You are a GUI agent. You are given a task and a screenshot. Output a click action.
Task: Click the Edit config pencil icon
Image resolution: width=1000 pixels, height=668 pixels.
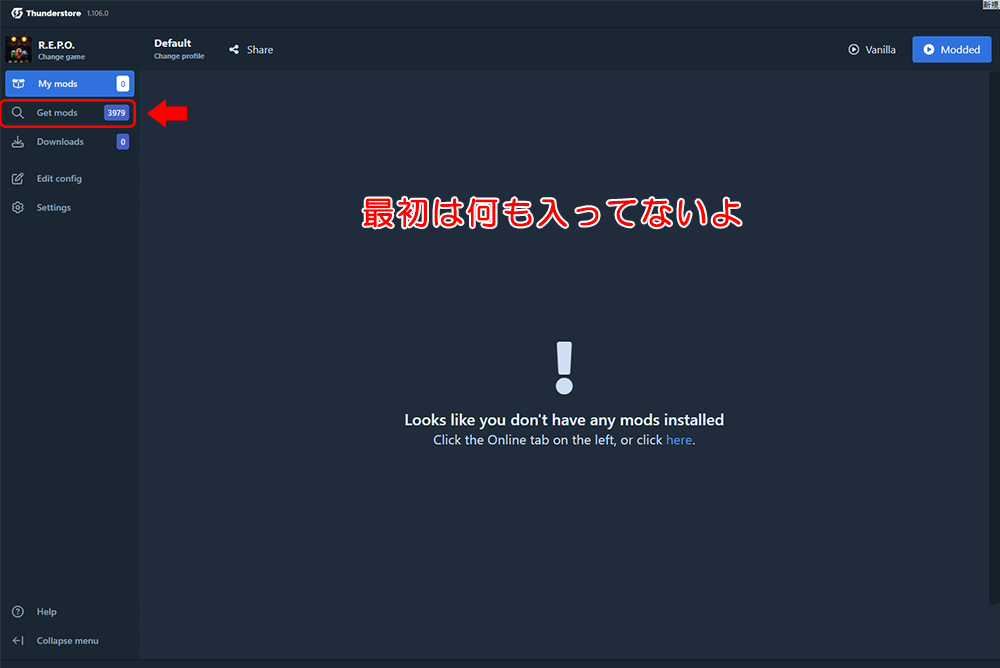[17, 179]
